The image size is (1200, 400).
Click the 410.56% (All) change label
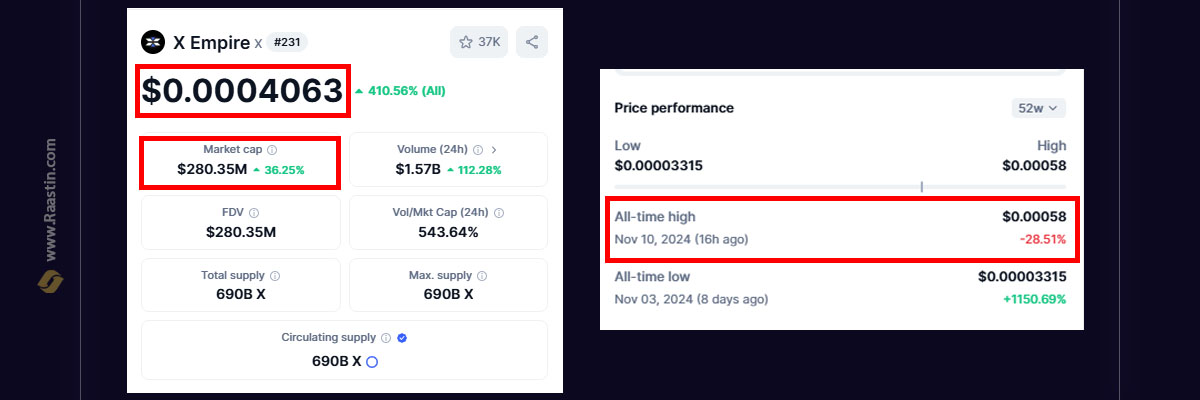click(400, 90)
